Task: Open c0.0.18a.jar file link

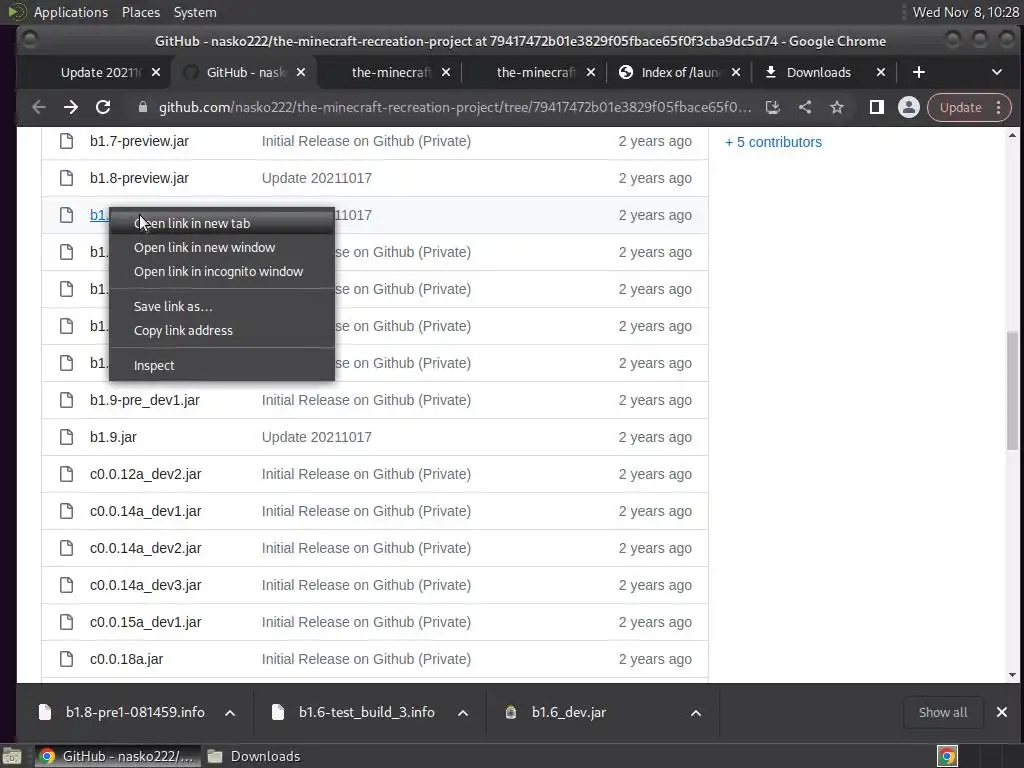Action: pyautogui.click(x=127, y=660)
